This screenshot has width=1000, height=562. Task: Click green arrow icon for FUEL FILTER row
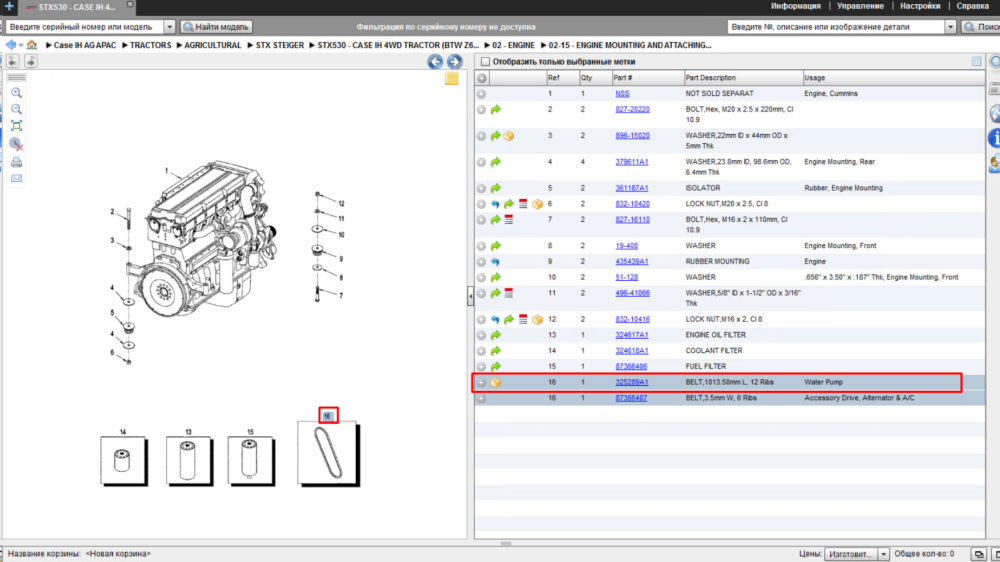click(496, 367)
